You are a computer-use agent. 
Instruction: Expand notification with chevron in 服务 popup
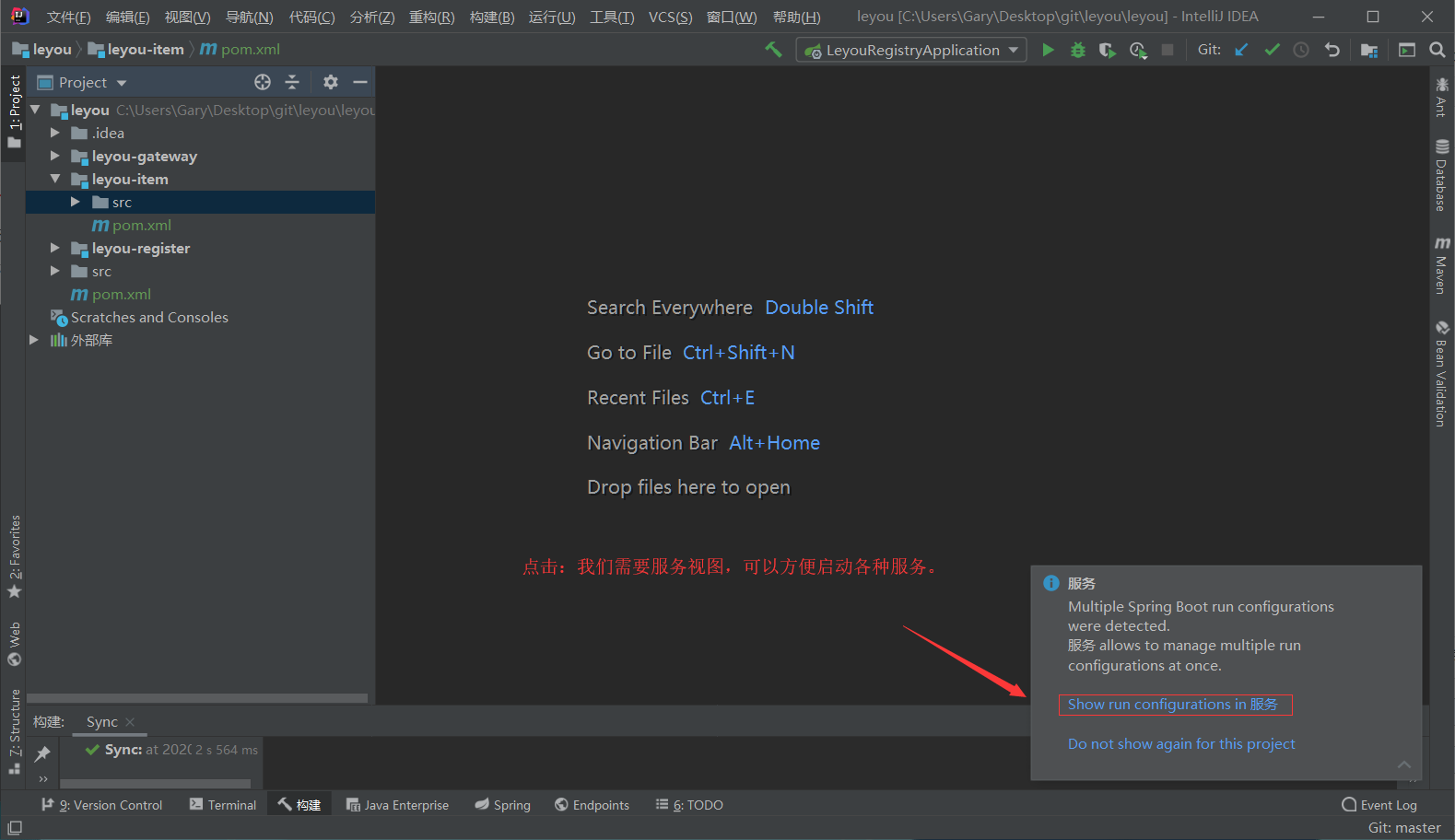1404,764
